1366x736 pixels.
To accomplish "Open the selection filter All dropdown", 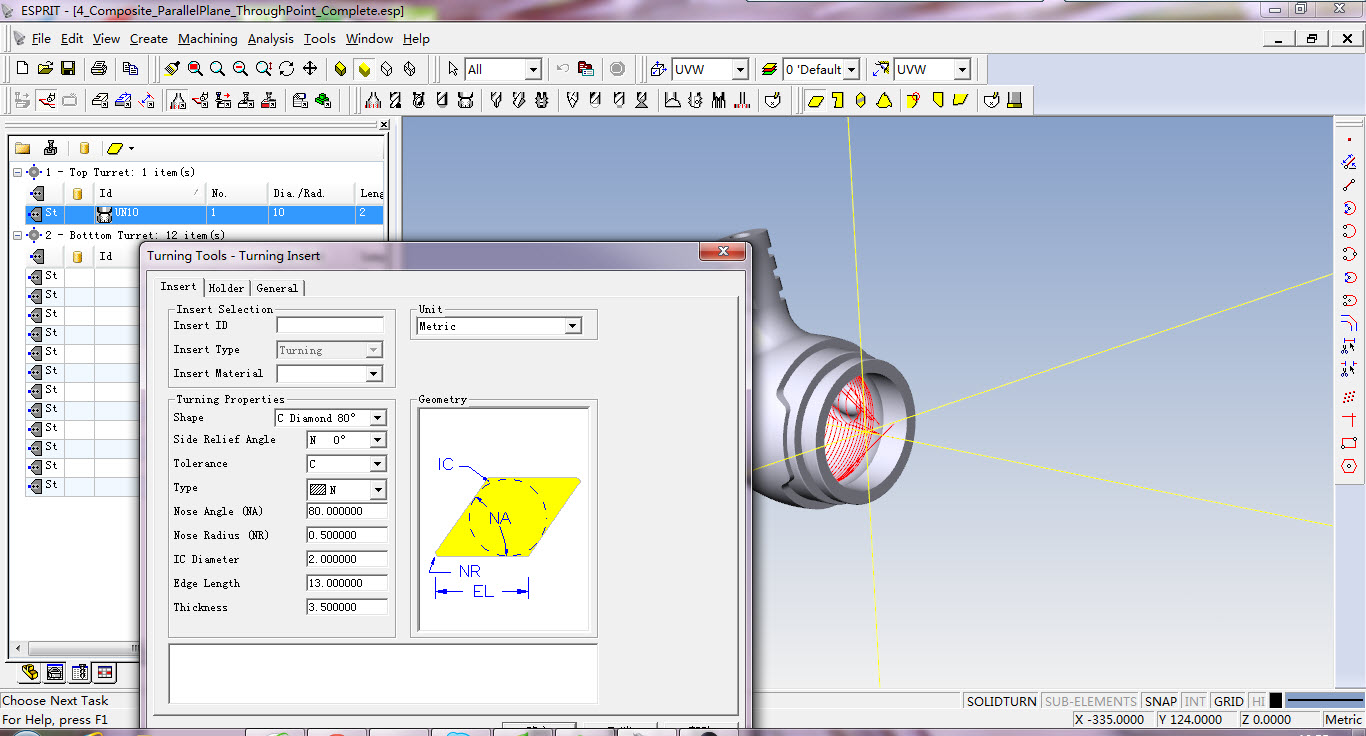I will click(533, 69).
